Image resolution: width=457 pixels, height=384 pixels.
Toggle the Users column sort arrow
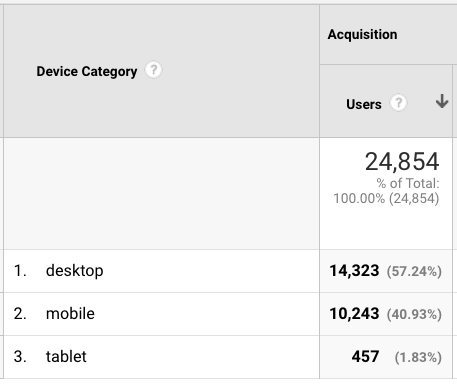click(442, 101)
